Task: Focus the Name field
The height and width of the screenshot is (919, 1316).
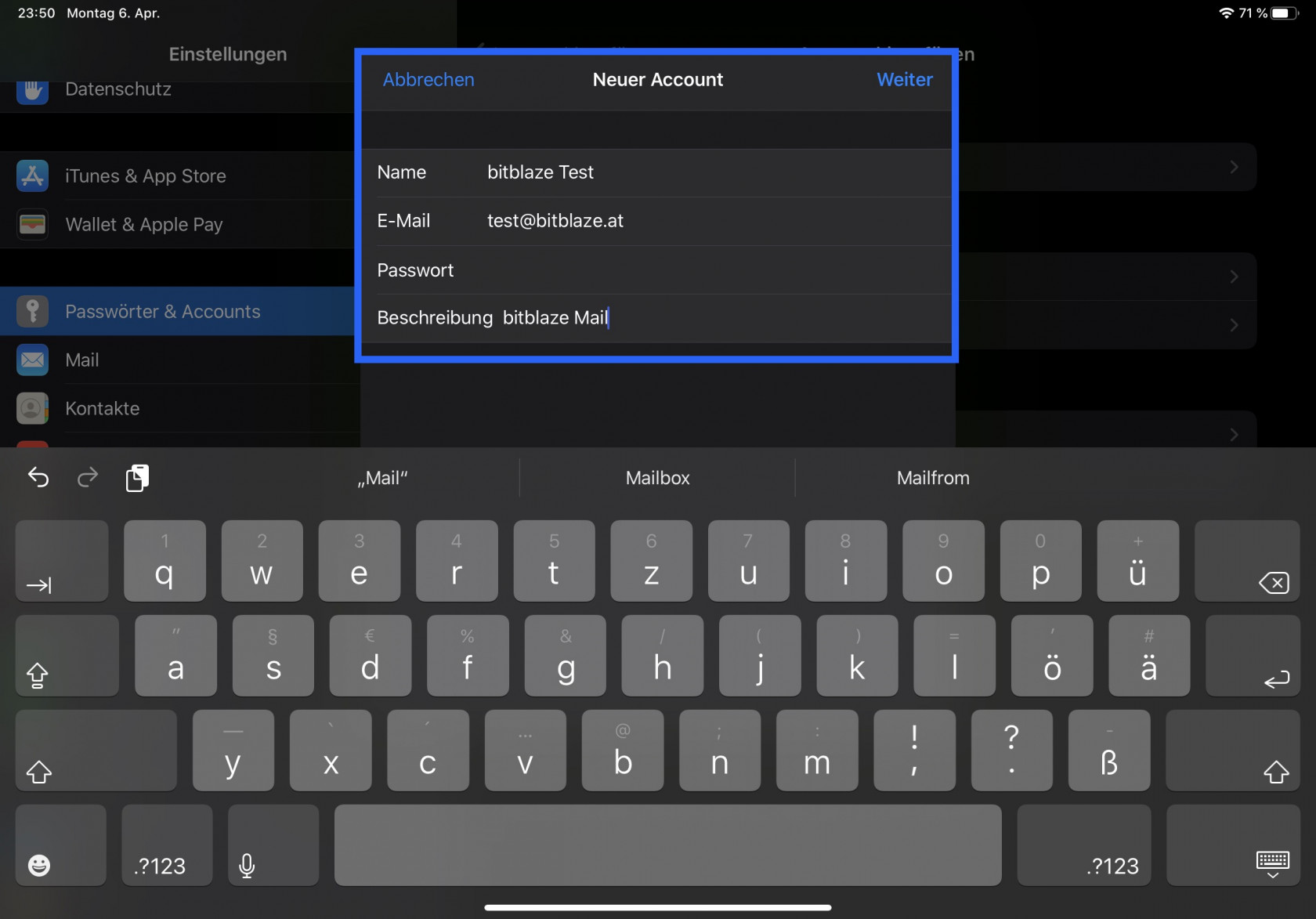Action: (x=656, y=172)
